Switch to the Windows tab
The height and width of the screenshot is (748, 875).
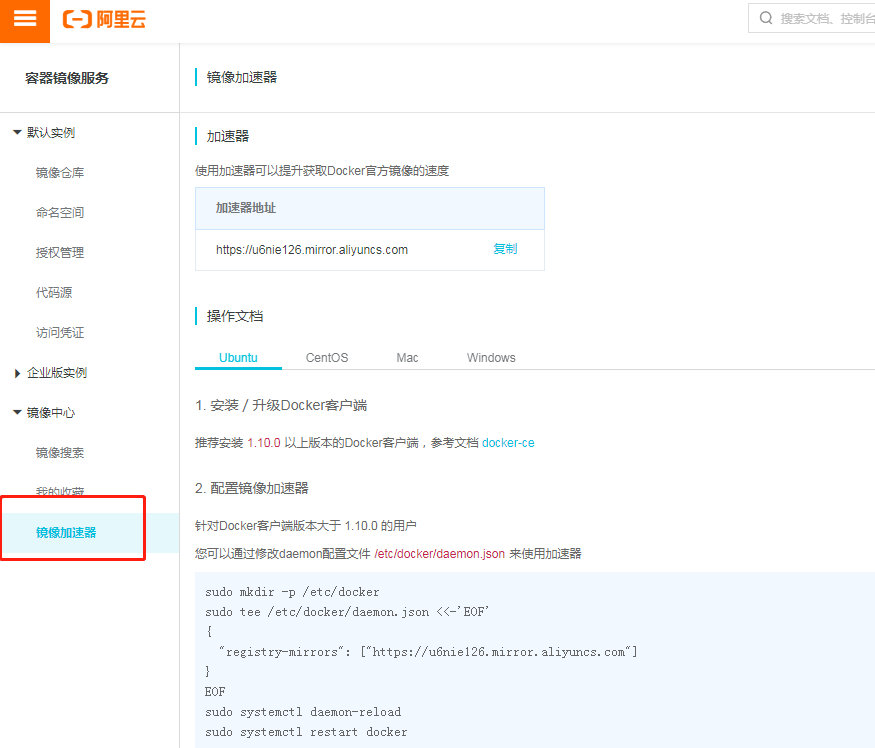491,358
